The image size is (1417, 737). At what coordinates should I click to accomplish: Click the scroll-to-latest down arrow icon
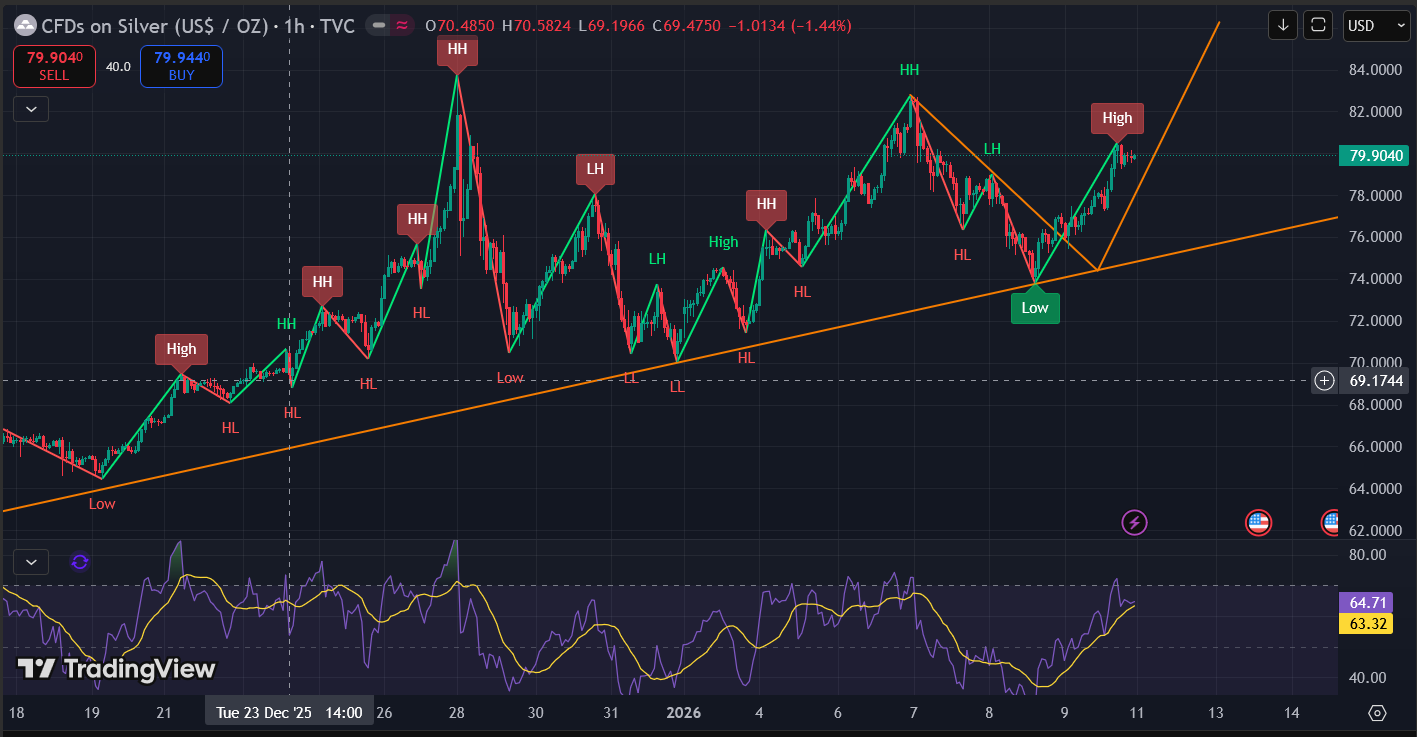[1282, 25]
